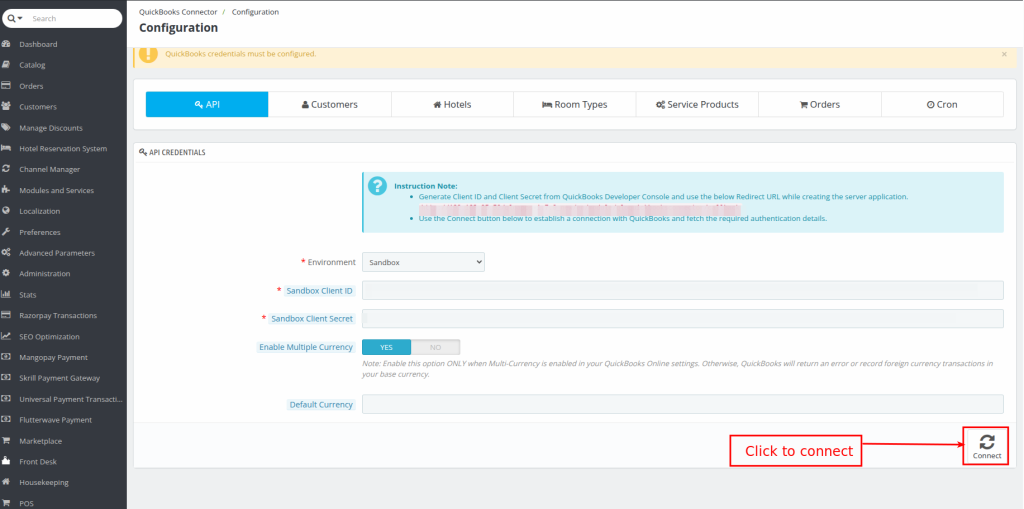The image size is (1024, 509).
Task: Set Enable Multiple Currency to NO
Action: point(436,347)
